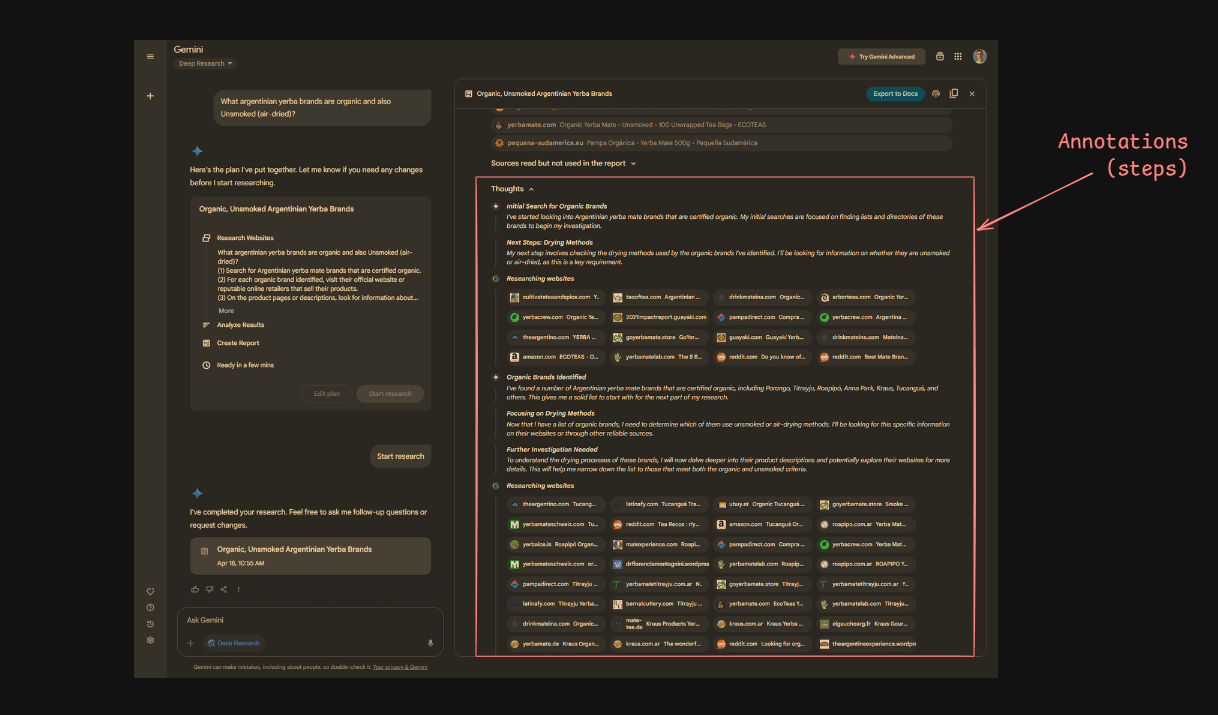1218x715 pixels.
Task: Toggle the Deep Research chip in the prompt bar
Action: click(233, 643)
